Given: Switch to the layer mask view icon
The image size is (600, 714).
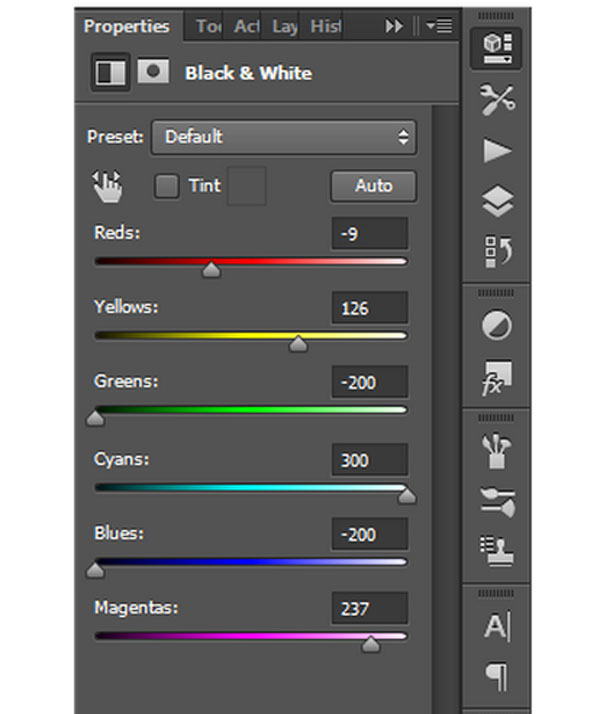Looking at the screenshot, I should pyautogui.click(x=153, y=73).
